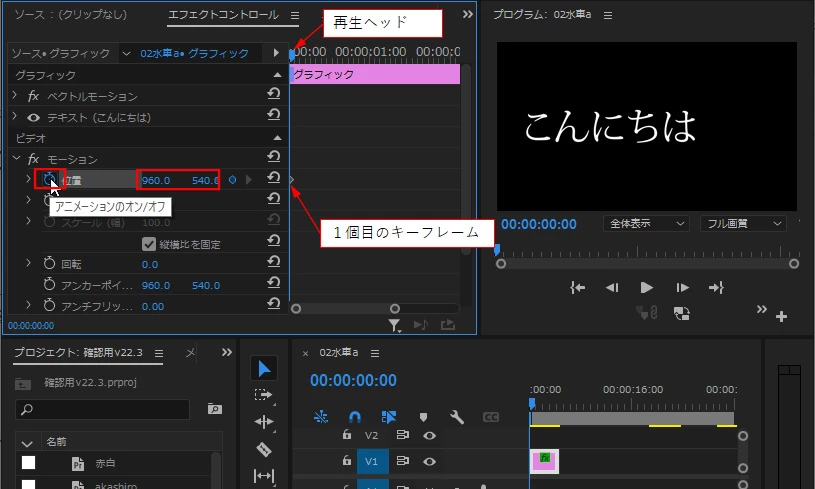Toggle V1 track output eye
The width and height of the screenshot is (815, 489).
[429, 461]
